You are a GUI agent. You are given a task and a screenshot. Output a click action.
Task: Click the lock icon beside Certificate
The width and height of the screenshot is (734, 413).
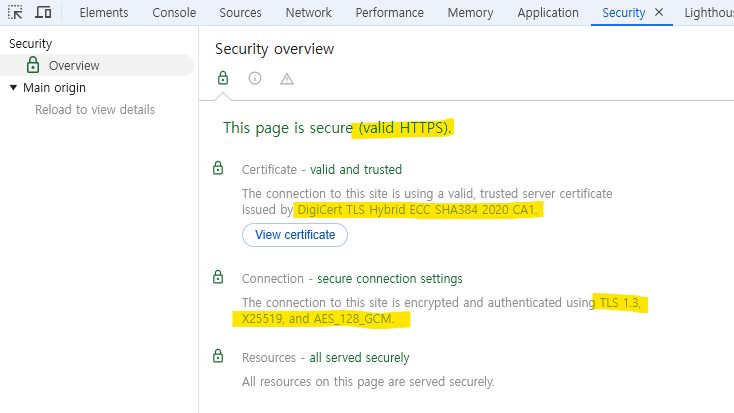219,169
